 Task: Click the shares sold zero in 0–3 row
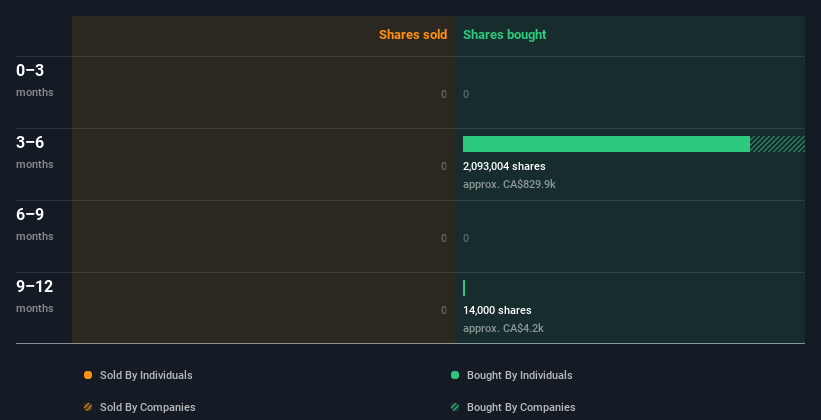(x=444, y=94)
